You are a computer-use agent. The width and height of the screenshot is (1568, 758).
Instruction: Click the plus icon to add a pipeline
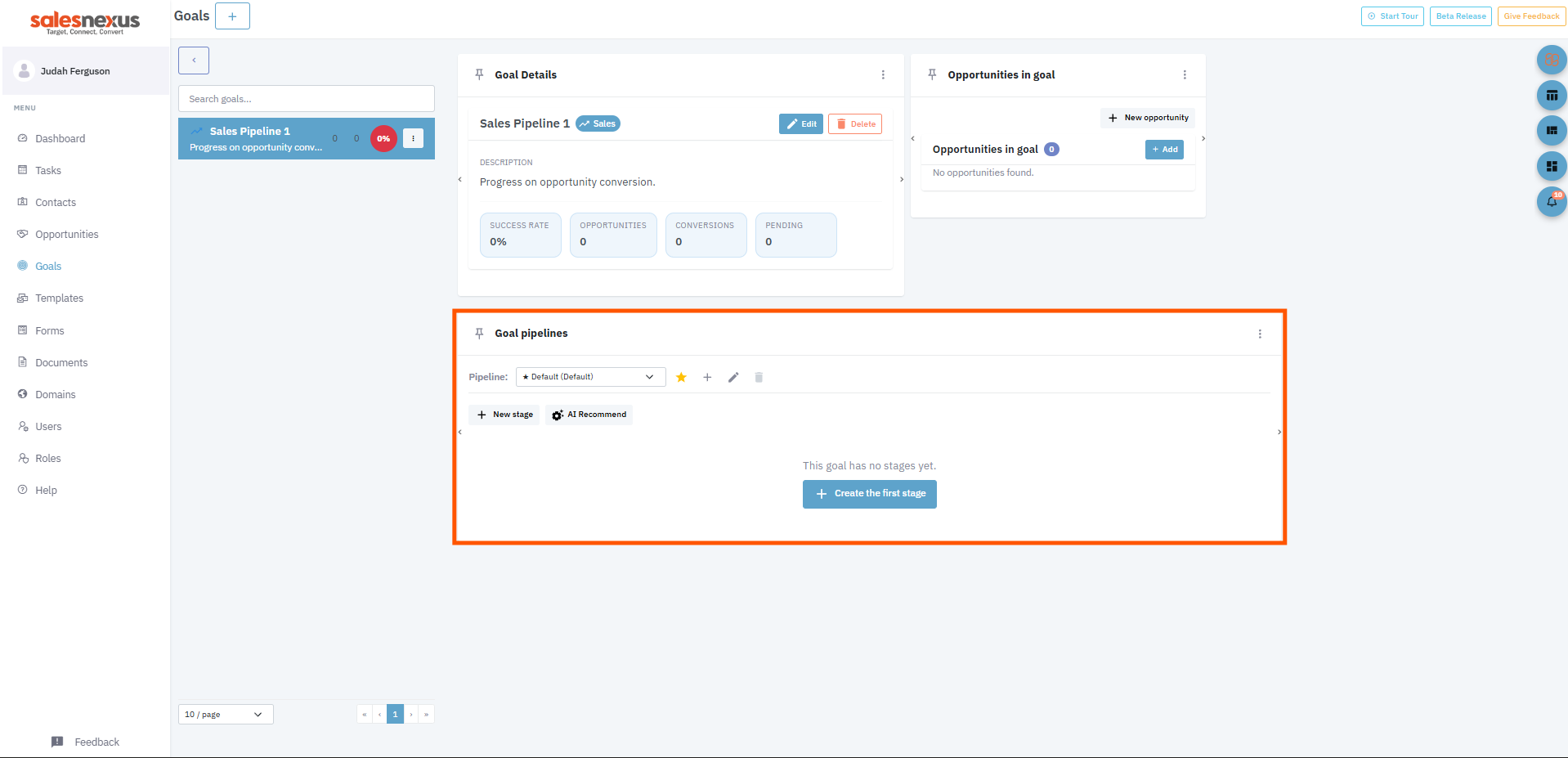707,377
